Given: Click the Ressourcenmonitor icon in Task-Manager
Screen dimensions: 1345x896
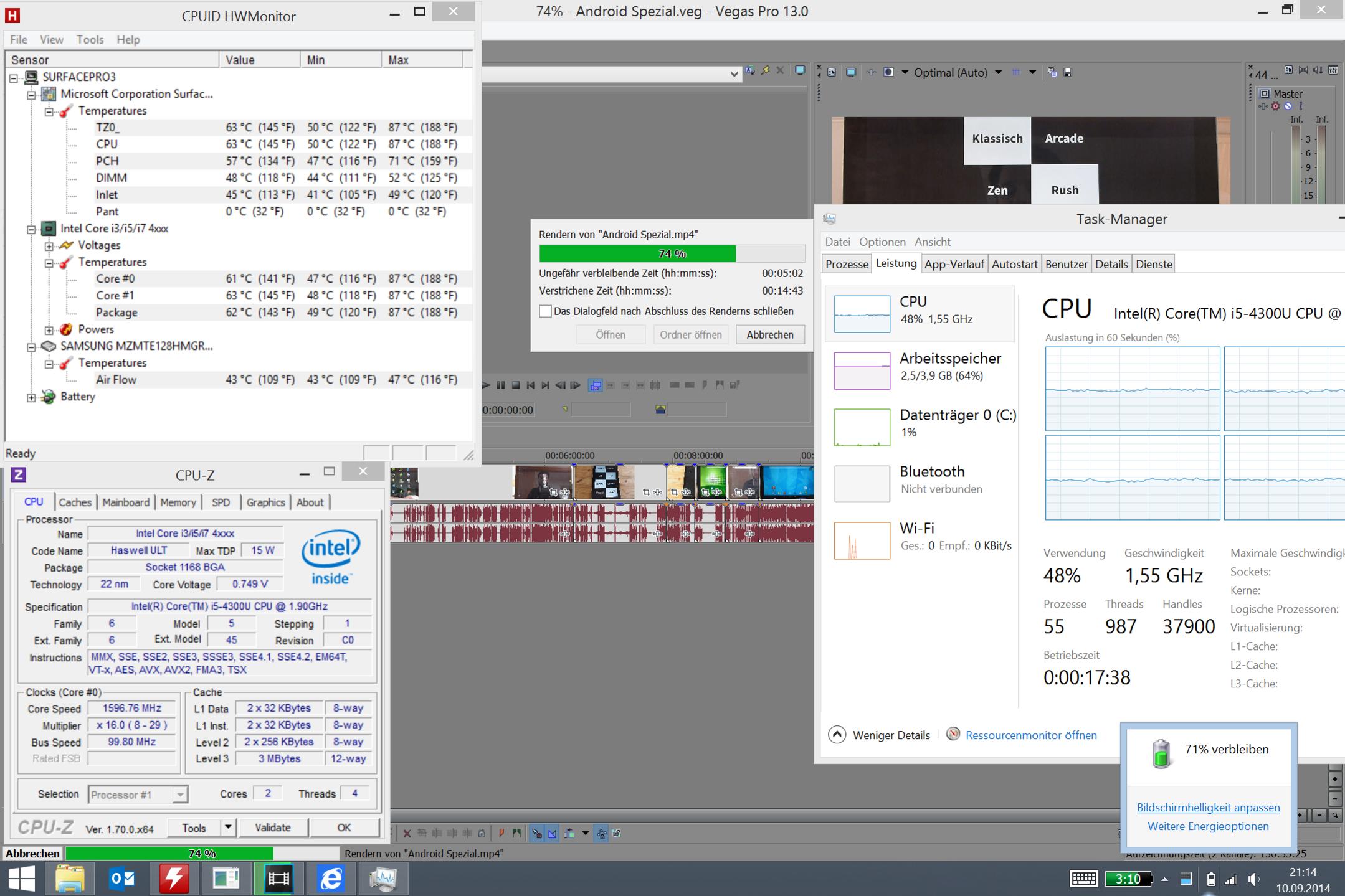Looking at the screenshot, I should (953, 734).
